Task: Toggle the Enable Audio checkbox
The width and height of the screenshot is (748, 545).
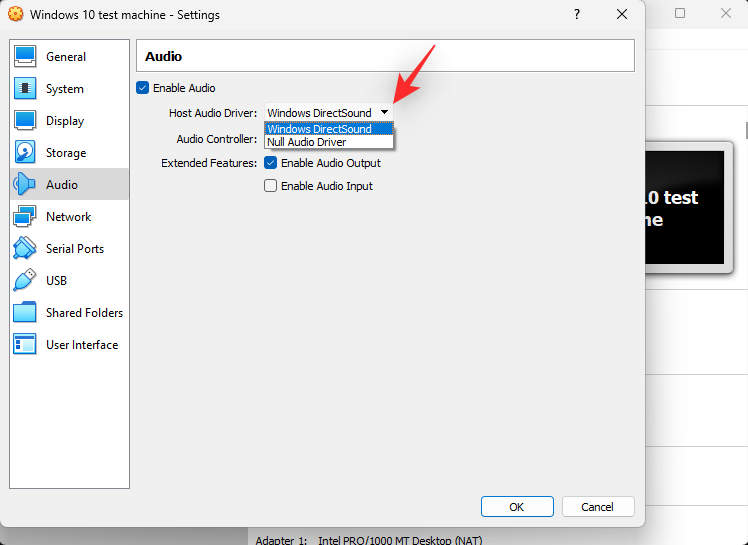Action: [142, 88]
